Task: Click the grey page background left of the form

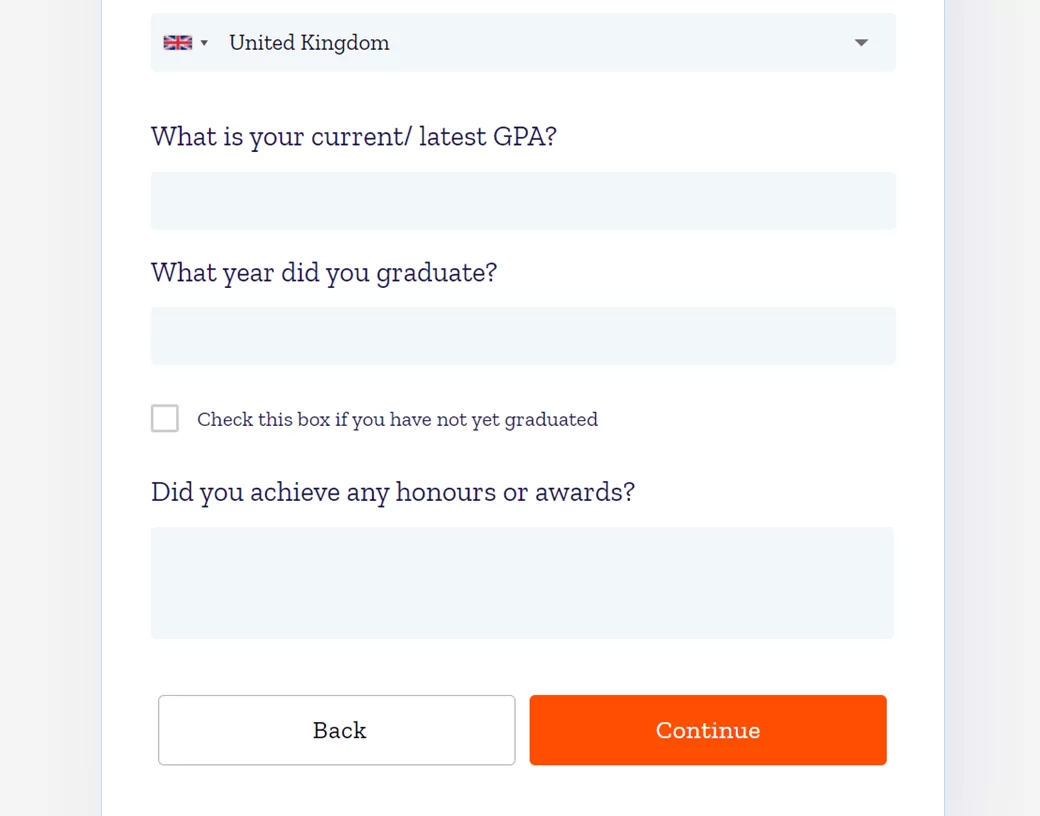Action: [x=50, y=400]
